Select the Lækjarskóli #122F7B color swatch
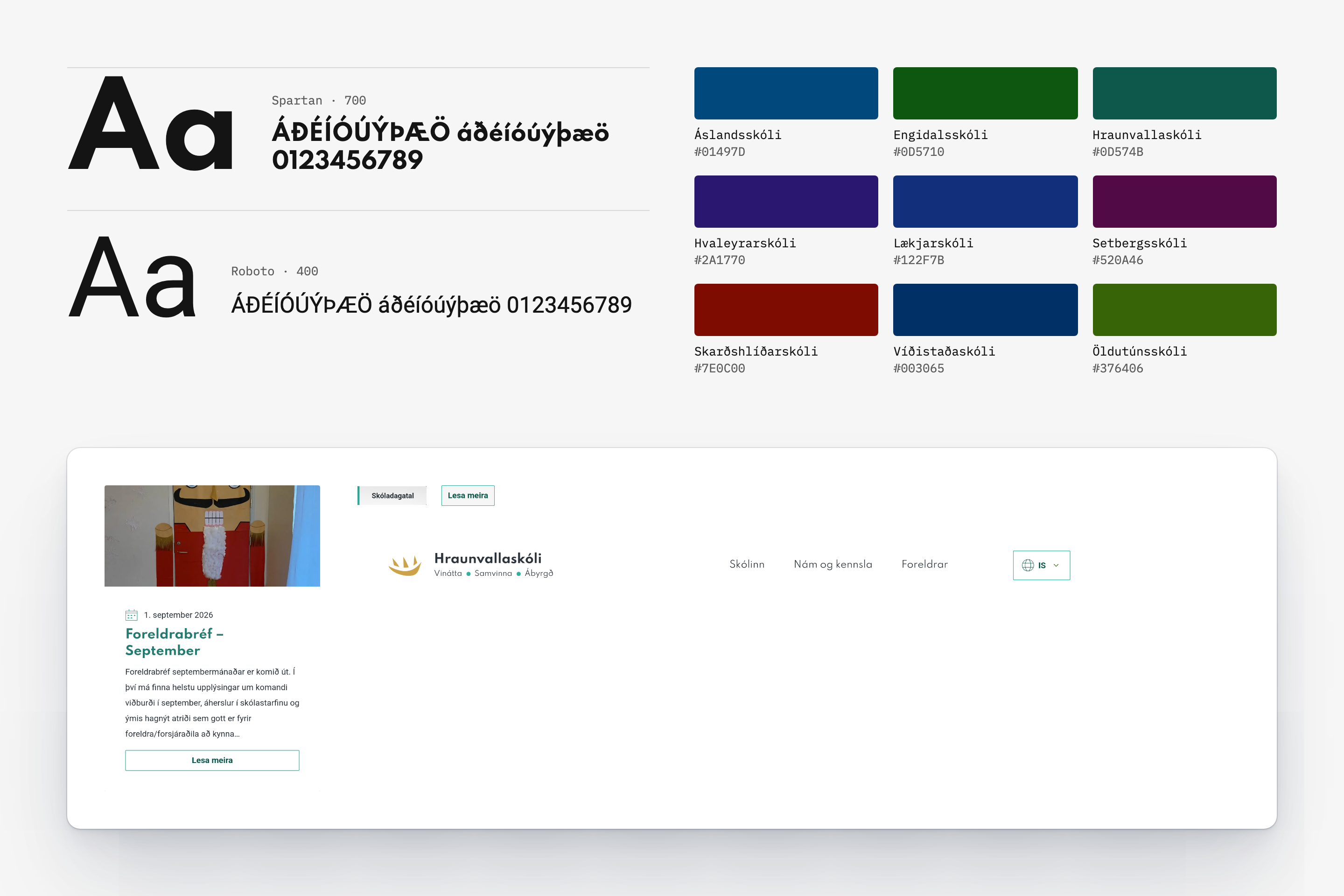Image resolution: width=1344 pixels, height=896 pixels. (985, 201)
